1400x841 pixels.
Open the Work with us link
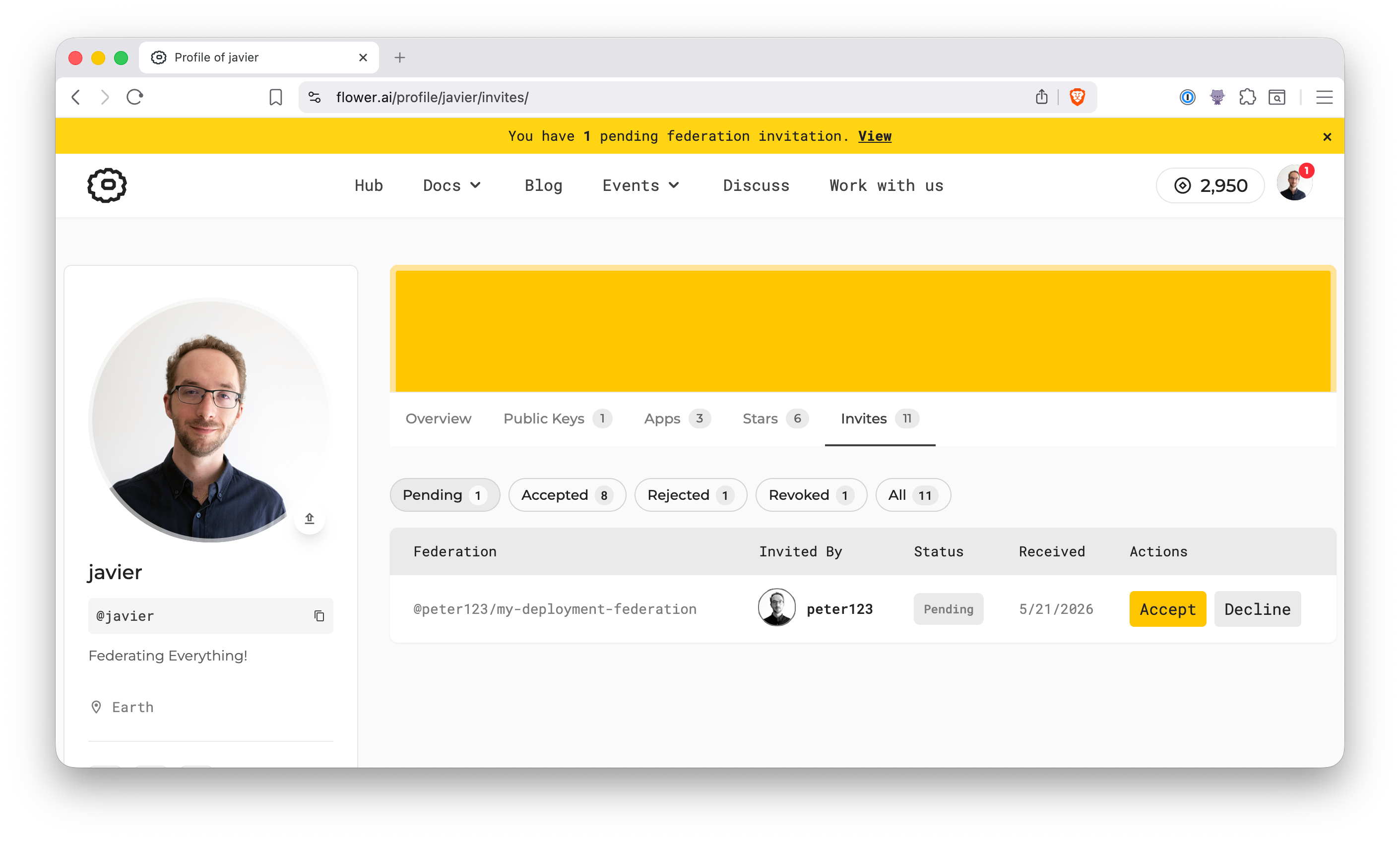coord(887,185)
